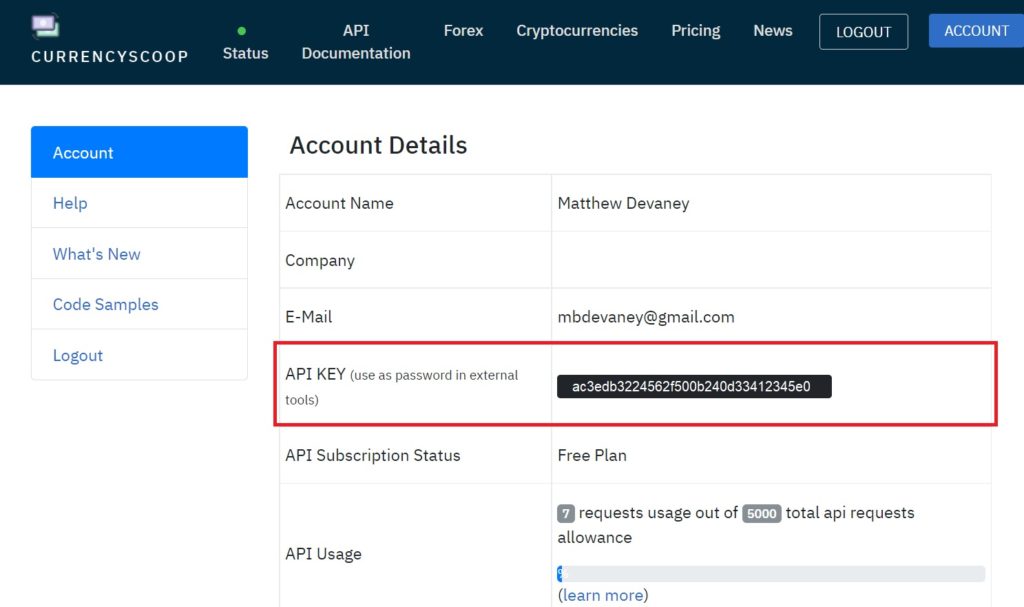Viewport: 1024px width, 607px height.
Task: Open Help in the sidebar
Action: [139, 203]
